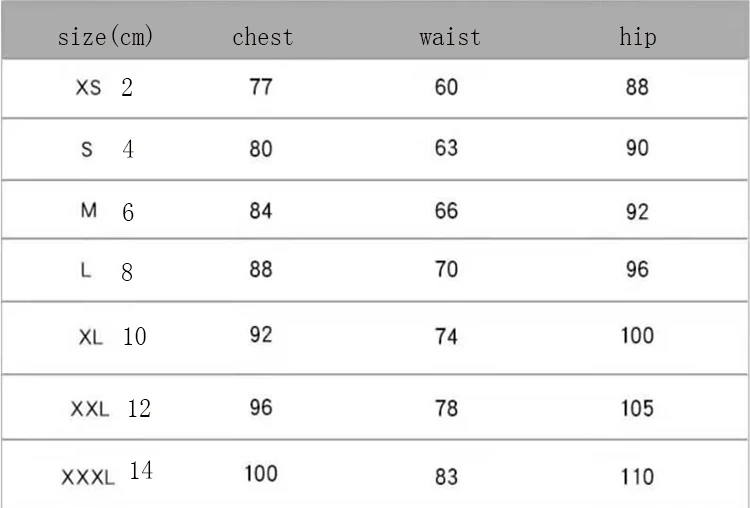The height and width of the screenshot is (508, 750).
Task: Click the numeric size 10 beside XL
Action: click(134, 337)
